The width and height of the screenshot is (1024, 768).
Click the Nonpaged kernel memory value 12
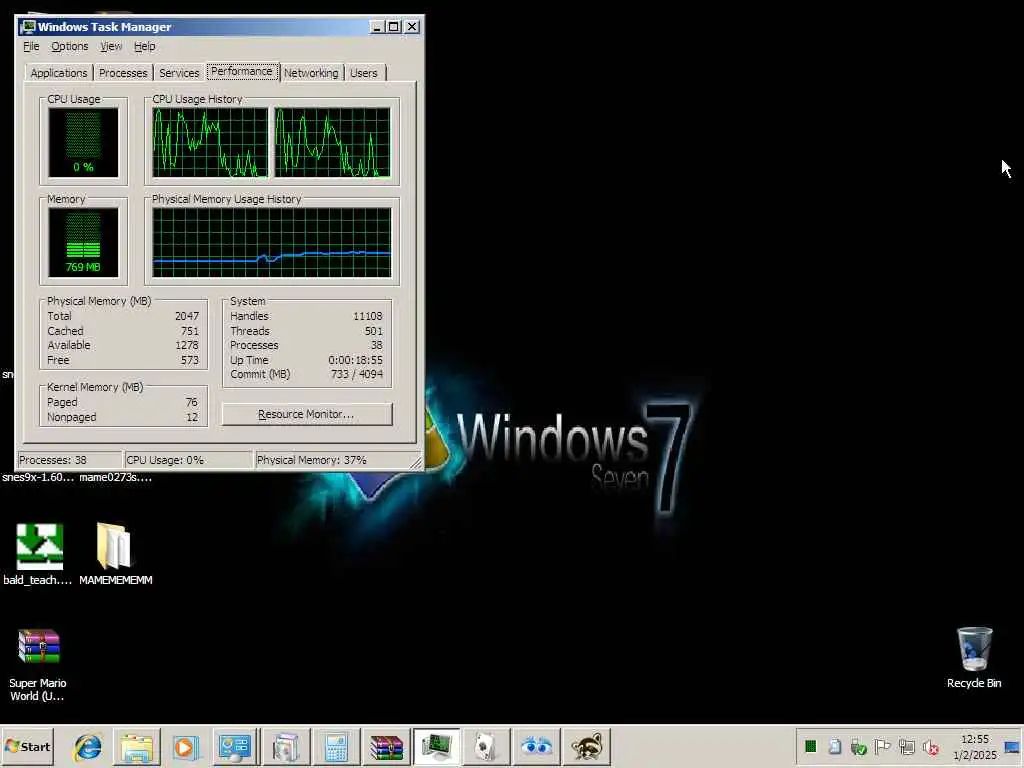point(191,417)
